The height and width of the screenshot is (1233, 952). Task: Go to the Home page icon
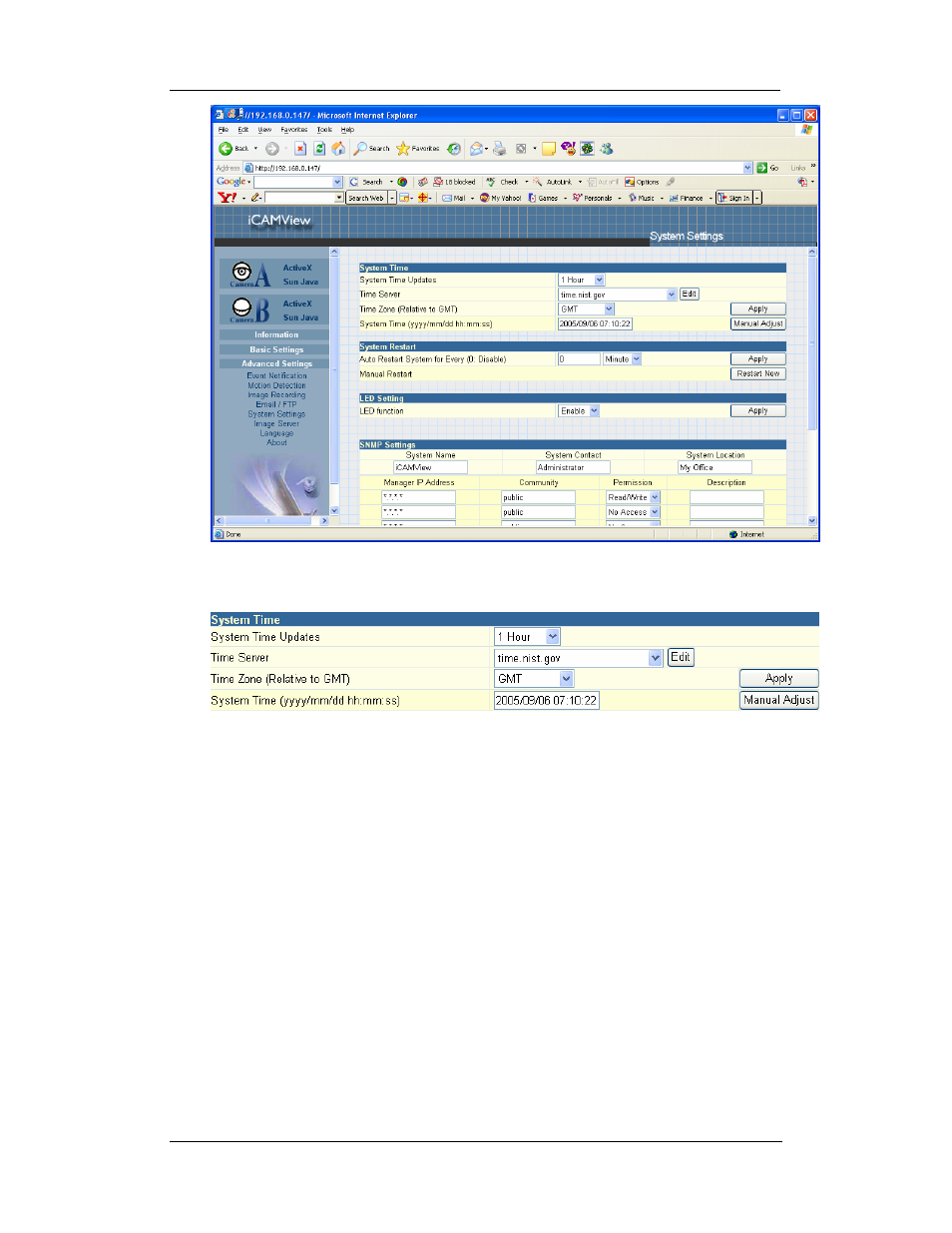[x=338, y=149]
